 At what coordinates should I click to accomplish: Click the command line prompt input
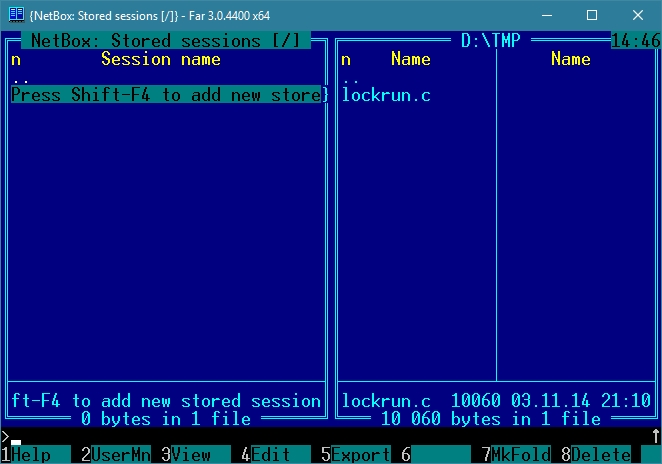329,437
